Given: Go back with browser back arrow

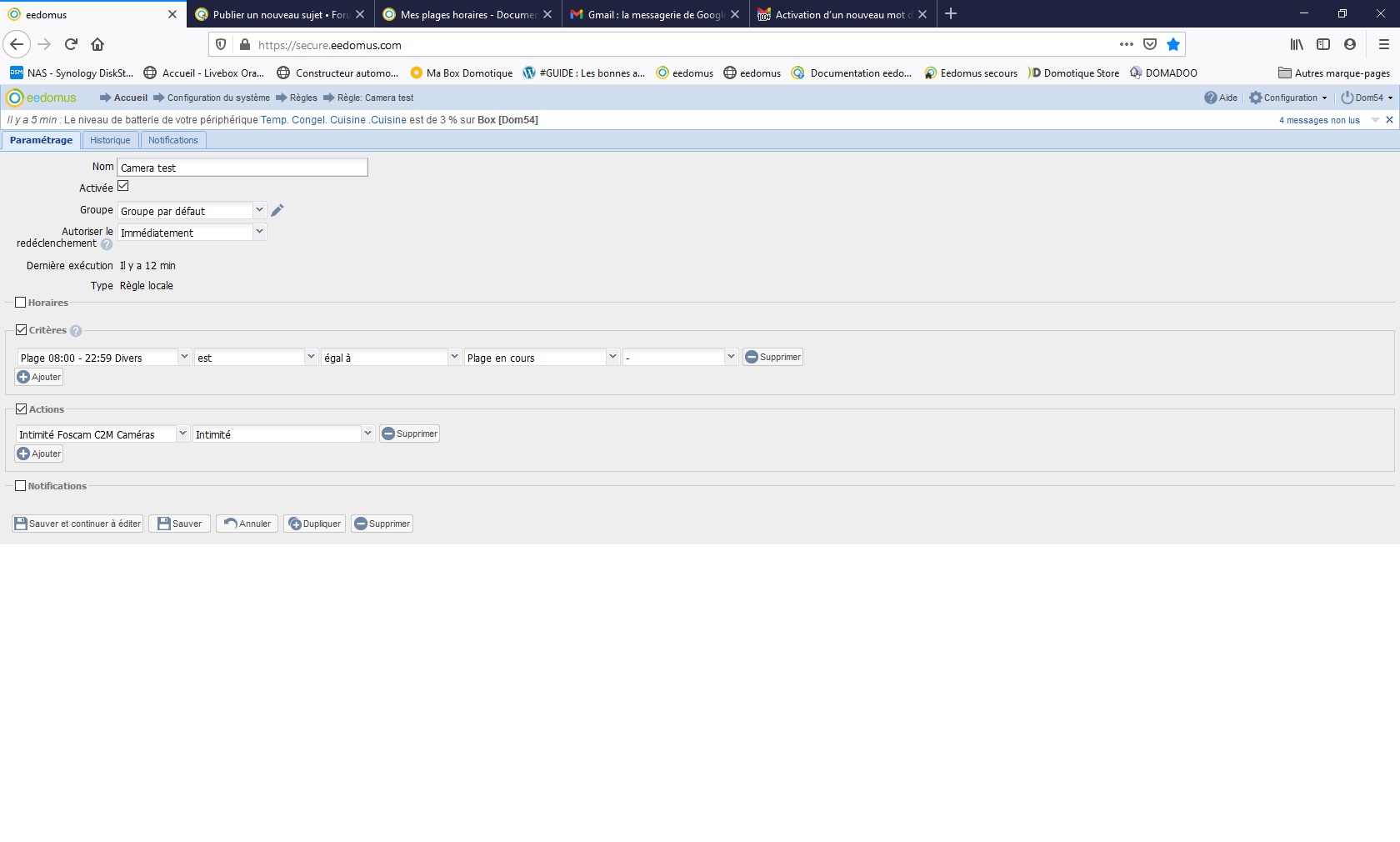Looking at the screenshot, I should 17,44.
